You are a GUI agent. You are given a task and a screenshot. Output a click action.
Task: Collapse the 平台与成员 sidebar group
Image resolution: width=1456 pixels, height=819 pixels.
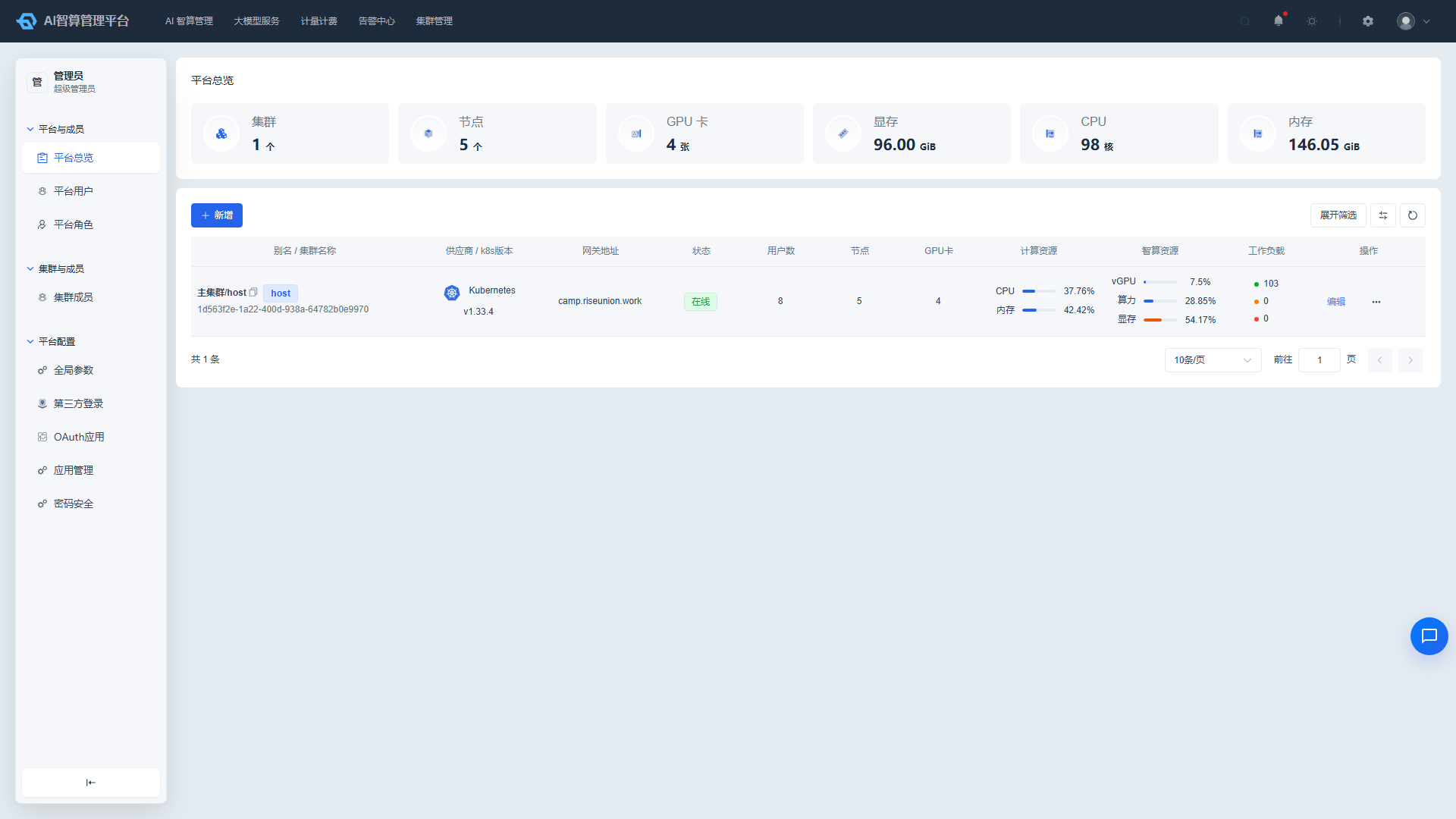30,130
